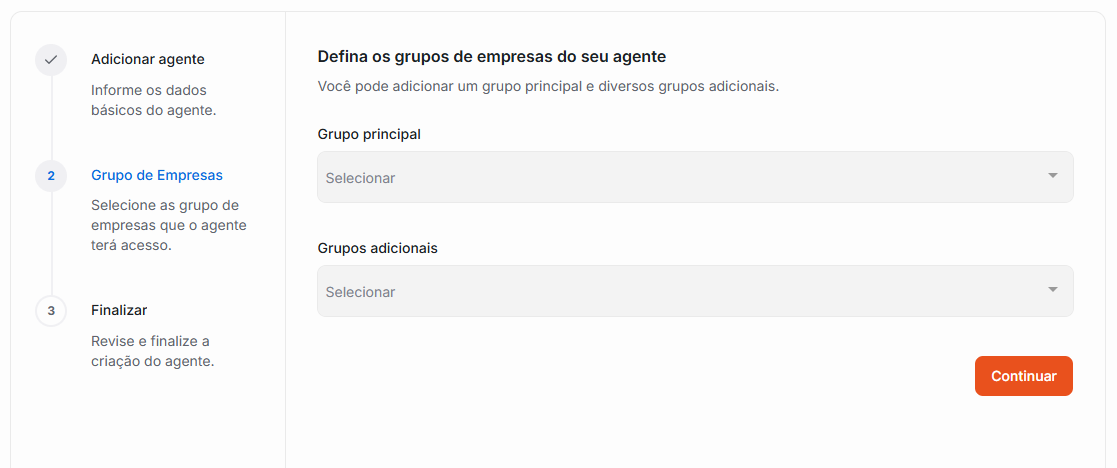Click the checkmark icon of completed step
This screenshot has width=1117, height=468.
point(51,60)
